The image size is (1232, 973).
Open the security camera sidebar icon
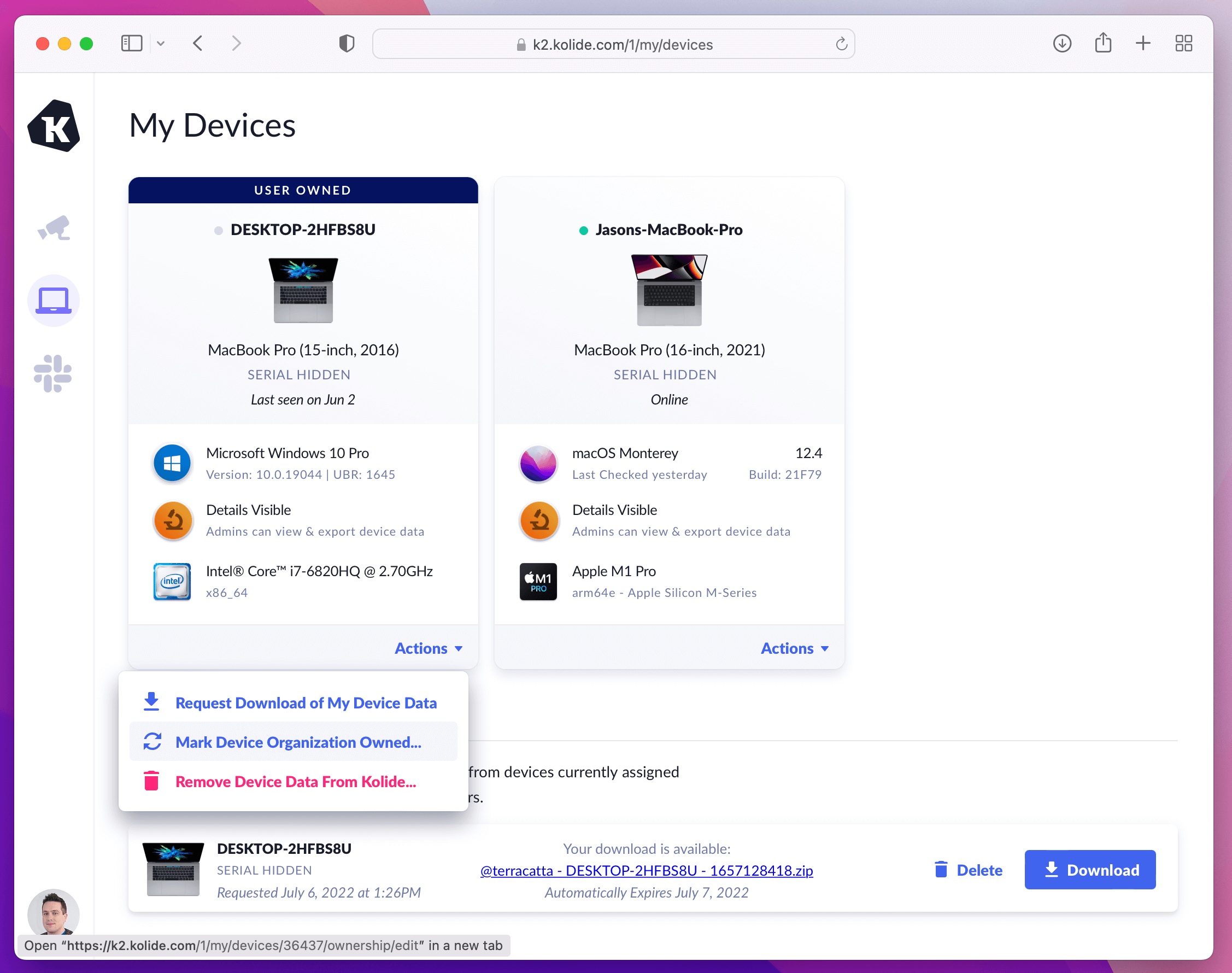(x=54, y=228)
